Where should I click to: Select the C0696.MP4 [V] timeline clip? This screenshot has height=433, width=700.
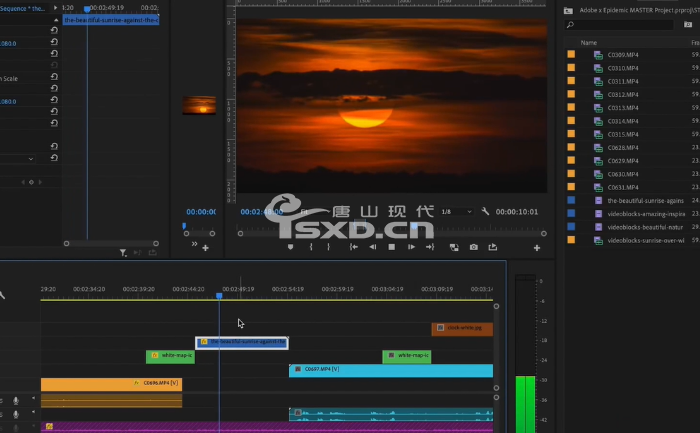coord(111,384)
